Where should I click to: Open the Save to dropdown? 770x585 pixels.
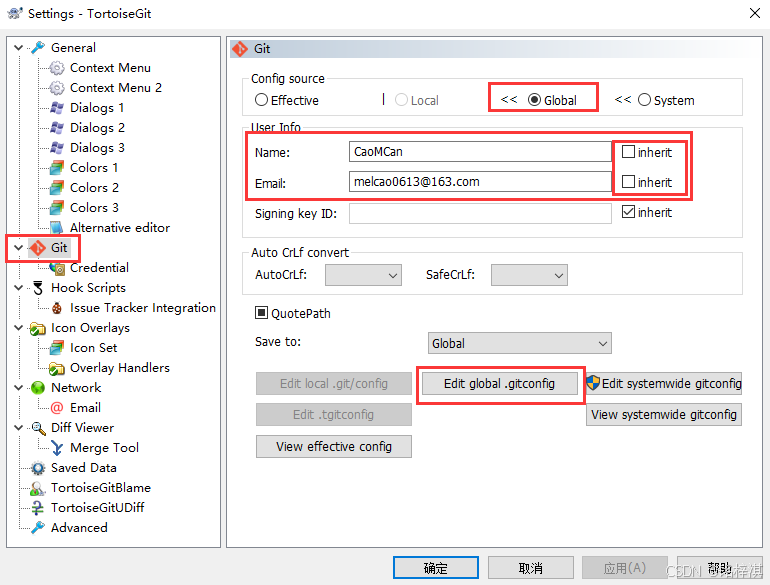(x=520, y=343)
